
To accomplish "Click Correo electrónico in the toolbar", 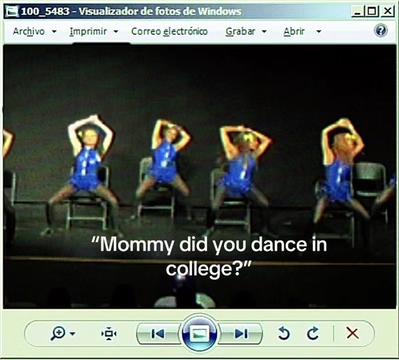I will coord(169,31).
